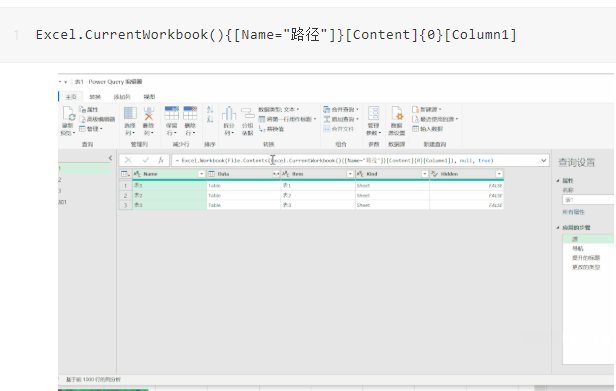Collapse the Applied Steps (应用的步骤) section
Screen dimensions: 616x391
pos(558,228)
